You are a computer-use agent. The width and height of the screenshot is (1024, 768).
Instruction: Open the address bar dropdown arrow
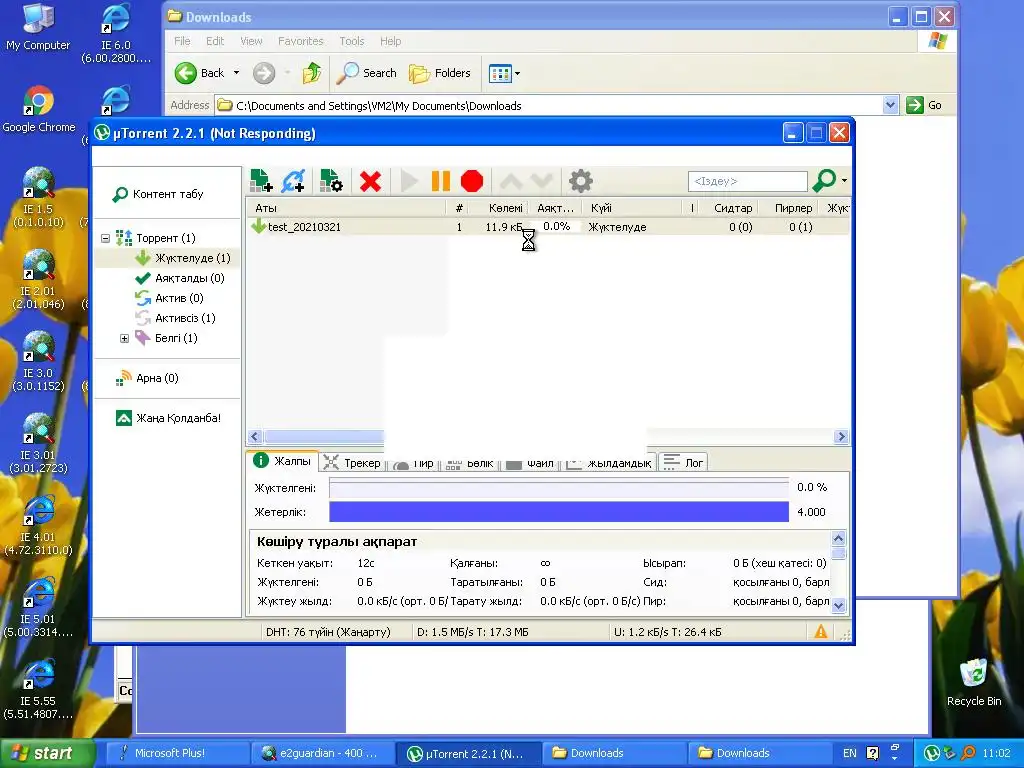point(890,105)
